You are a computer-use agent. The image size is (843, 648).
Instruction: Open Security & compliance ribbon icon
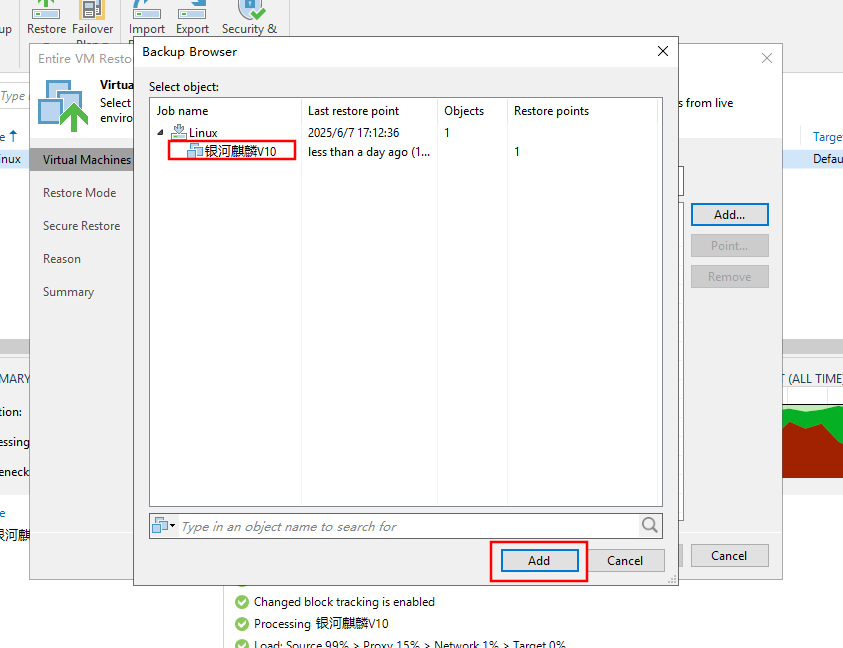249,18
